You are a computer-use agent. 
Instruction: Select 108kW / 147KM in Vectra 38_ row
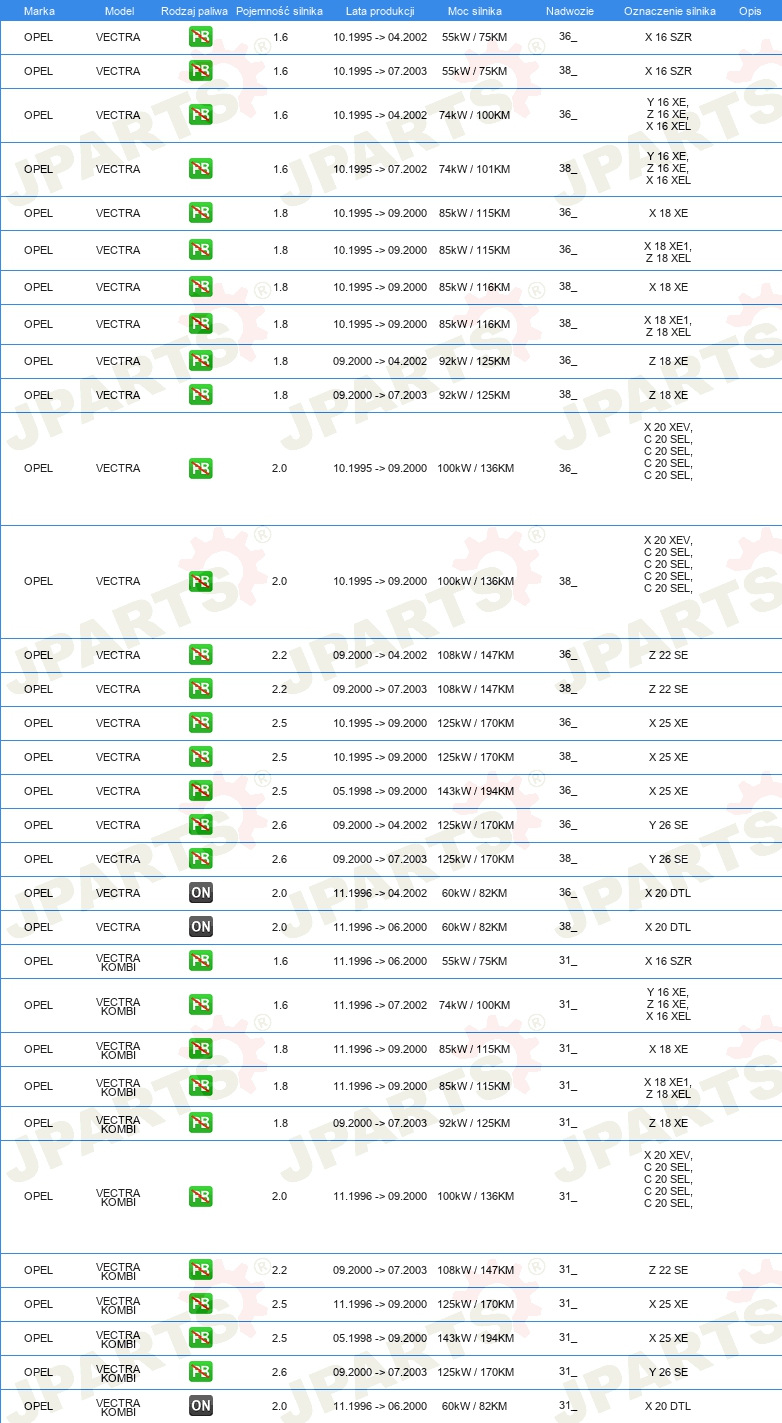(x=474, y=689)
